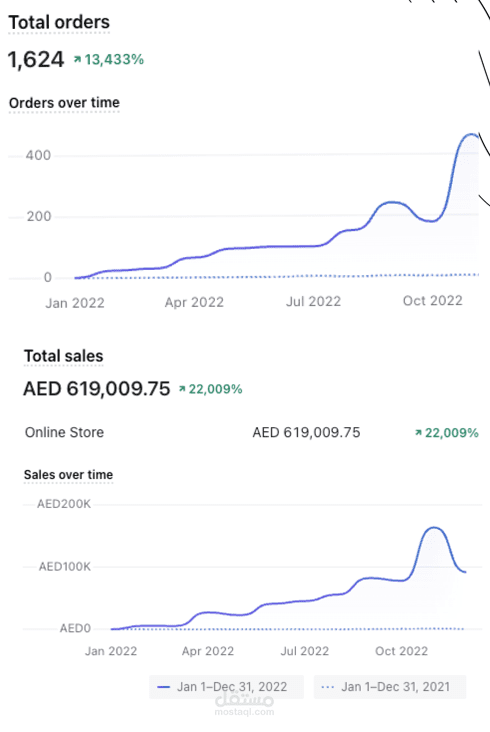Click the dotted line legend swatch for 2021
The height and width of the screenshot is (732, 490).
point(328,687)
